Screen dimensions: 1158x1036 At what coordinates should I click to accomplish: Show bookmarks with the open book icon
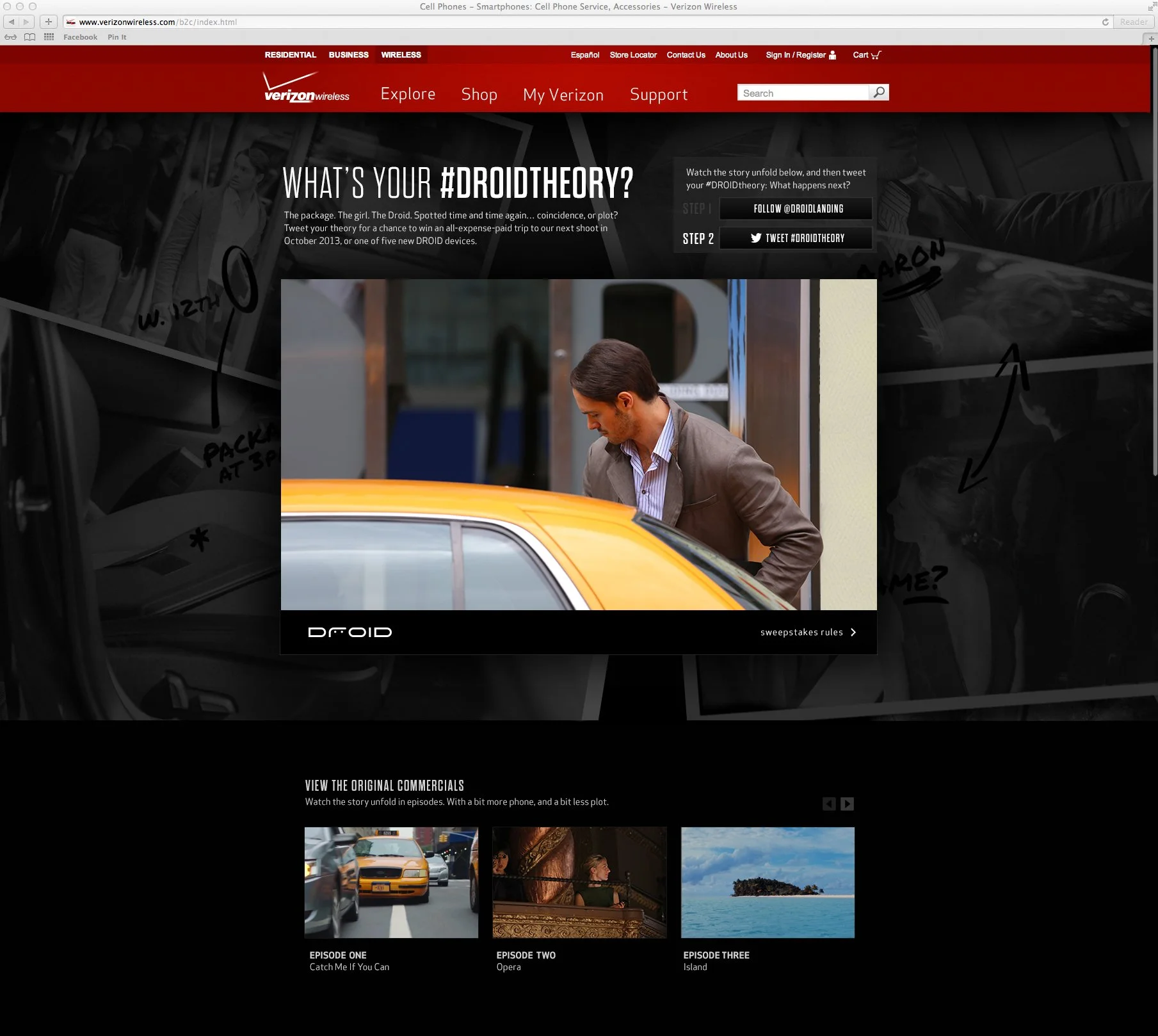tap(29, 37)
